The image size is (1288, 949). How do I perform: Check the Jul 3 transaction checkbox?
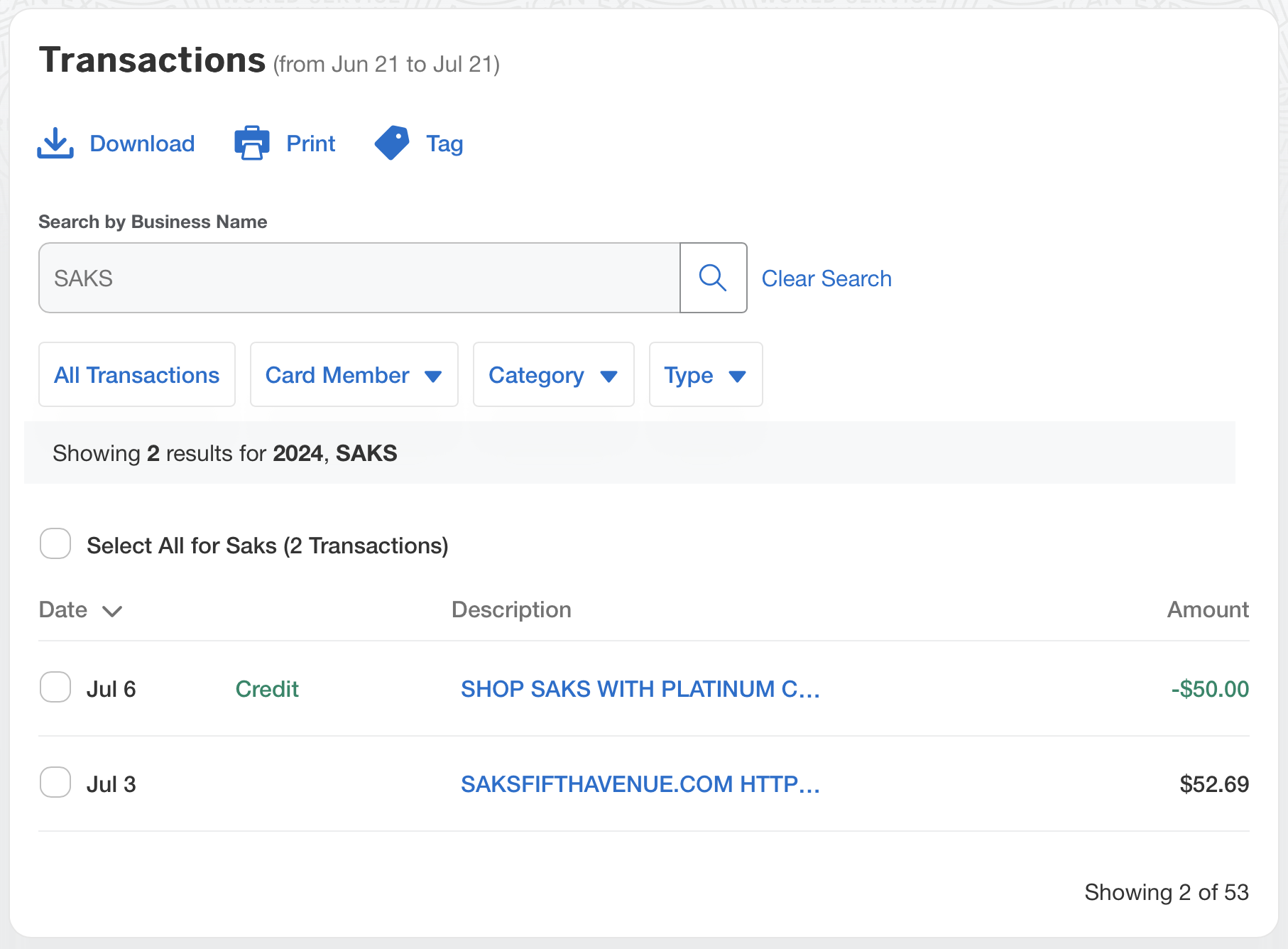pyautogui.click(x=55, y=783)
